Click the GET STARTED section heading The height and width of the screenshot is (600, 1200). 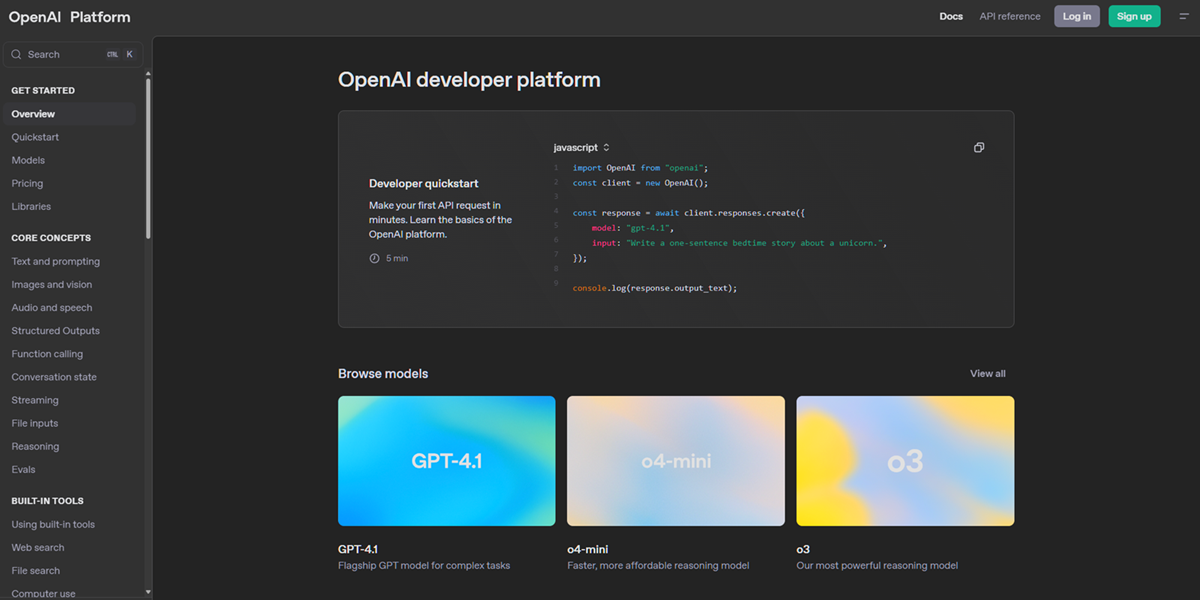coord(43,91)
